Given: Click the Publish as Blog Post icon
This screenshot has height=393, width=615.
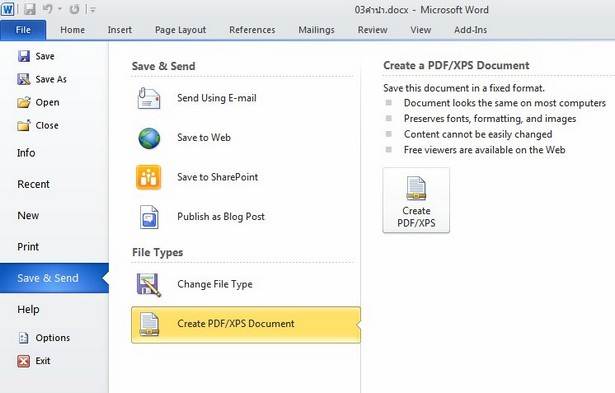Looking at the screenshot, I should tap(149, 217).
